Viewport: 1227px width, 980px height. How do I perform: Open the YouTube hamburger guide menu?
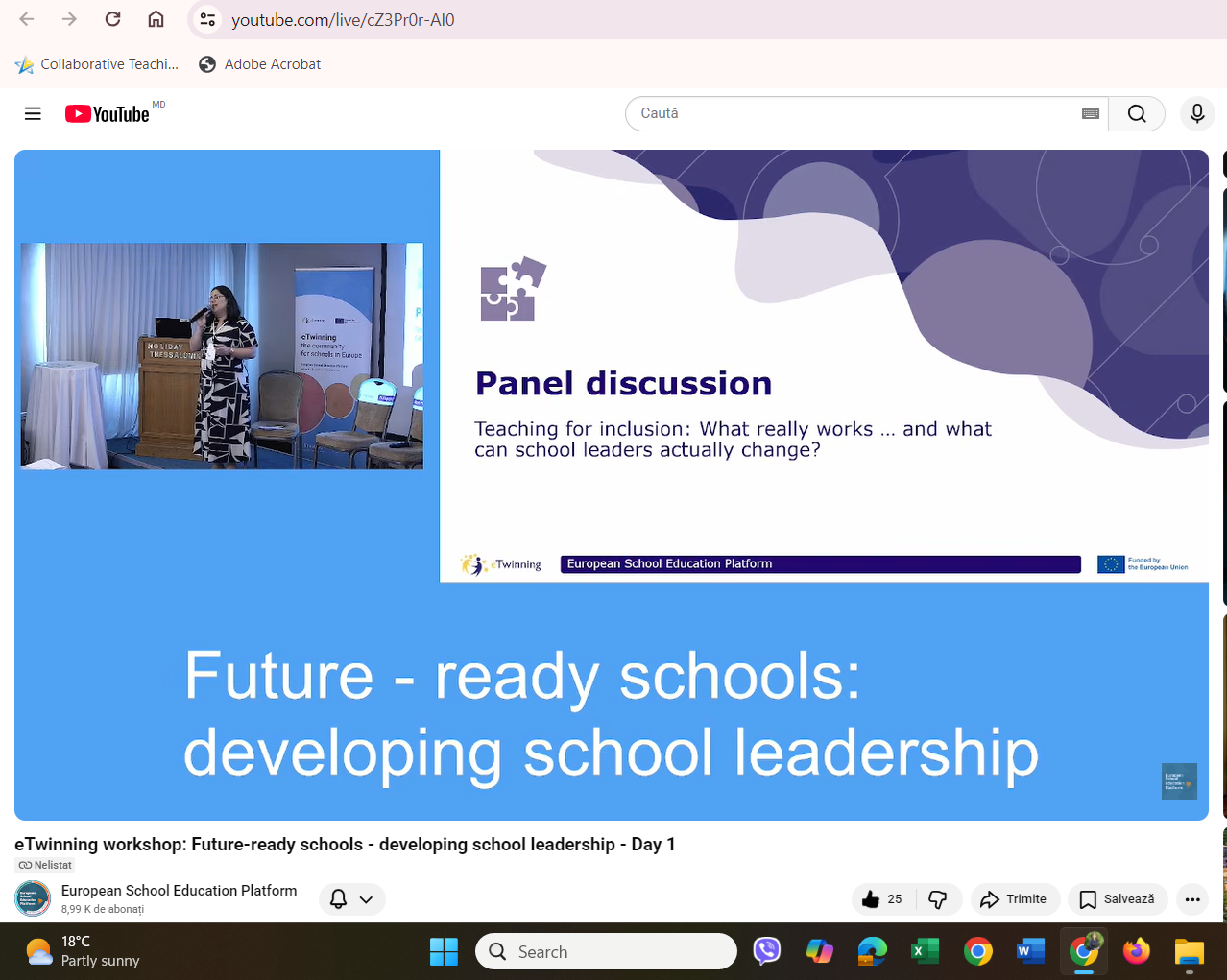[x=33, y=114]
